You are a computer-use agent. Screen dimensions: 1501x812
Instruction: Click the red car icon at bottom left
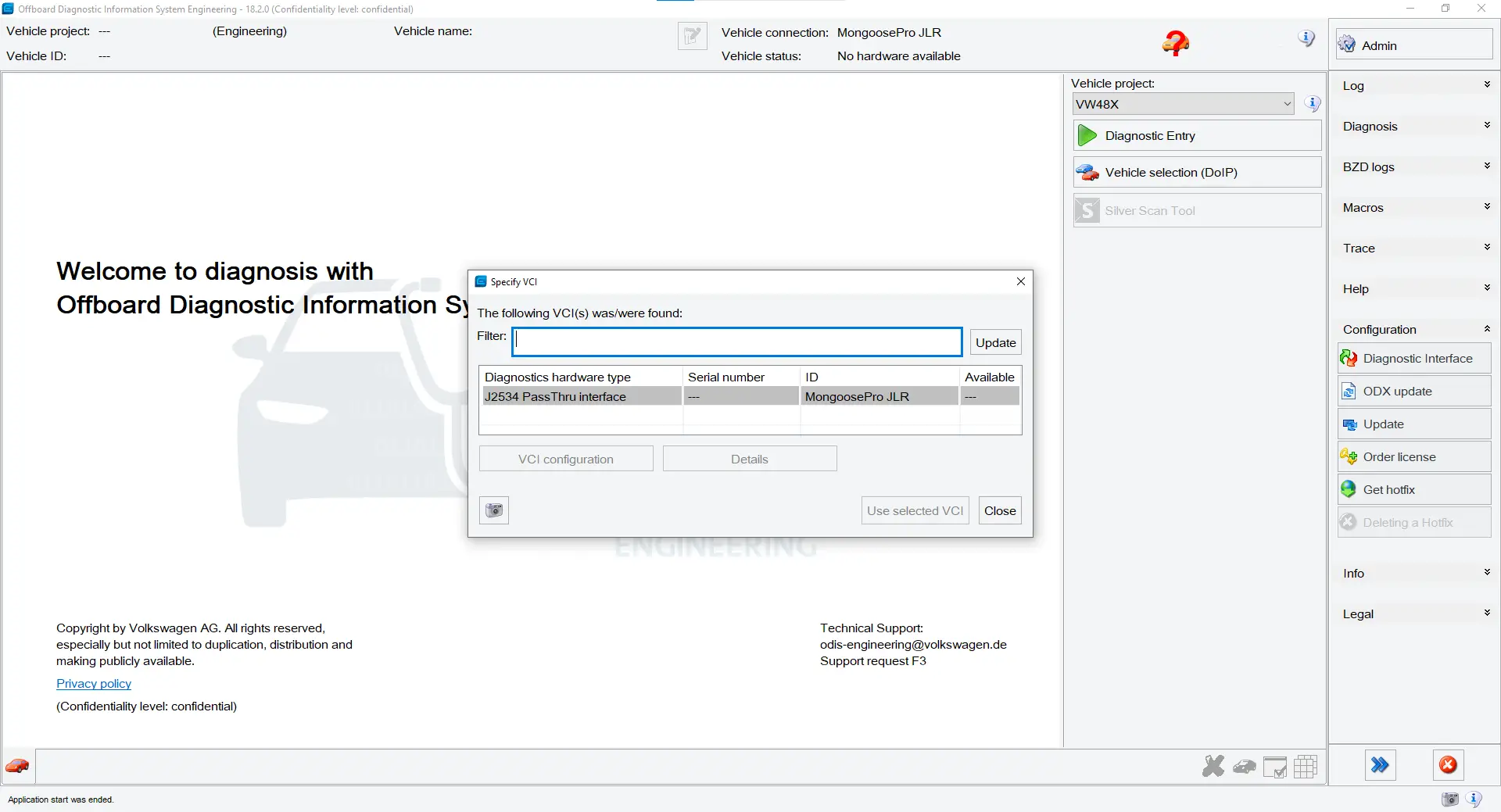17,765
